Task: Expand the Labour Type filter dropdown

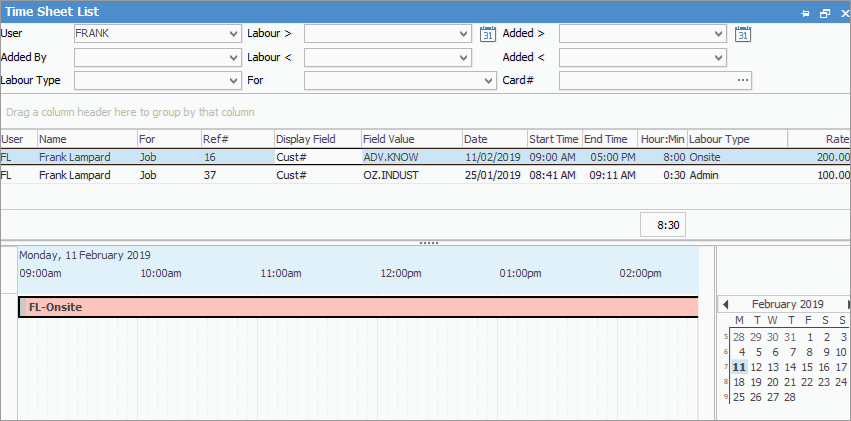Action: (234, 80)
